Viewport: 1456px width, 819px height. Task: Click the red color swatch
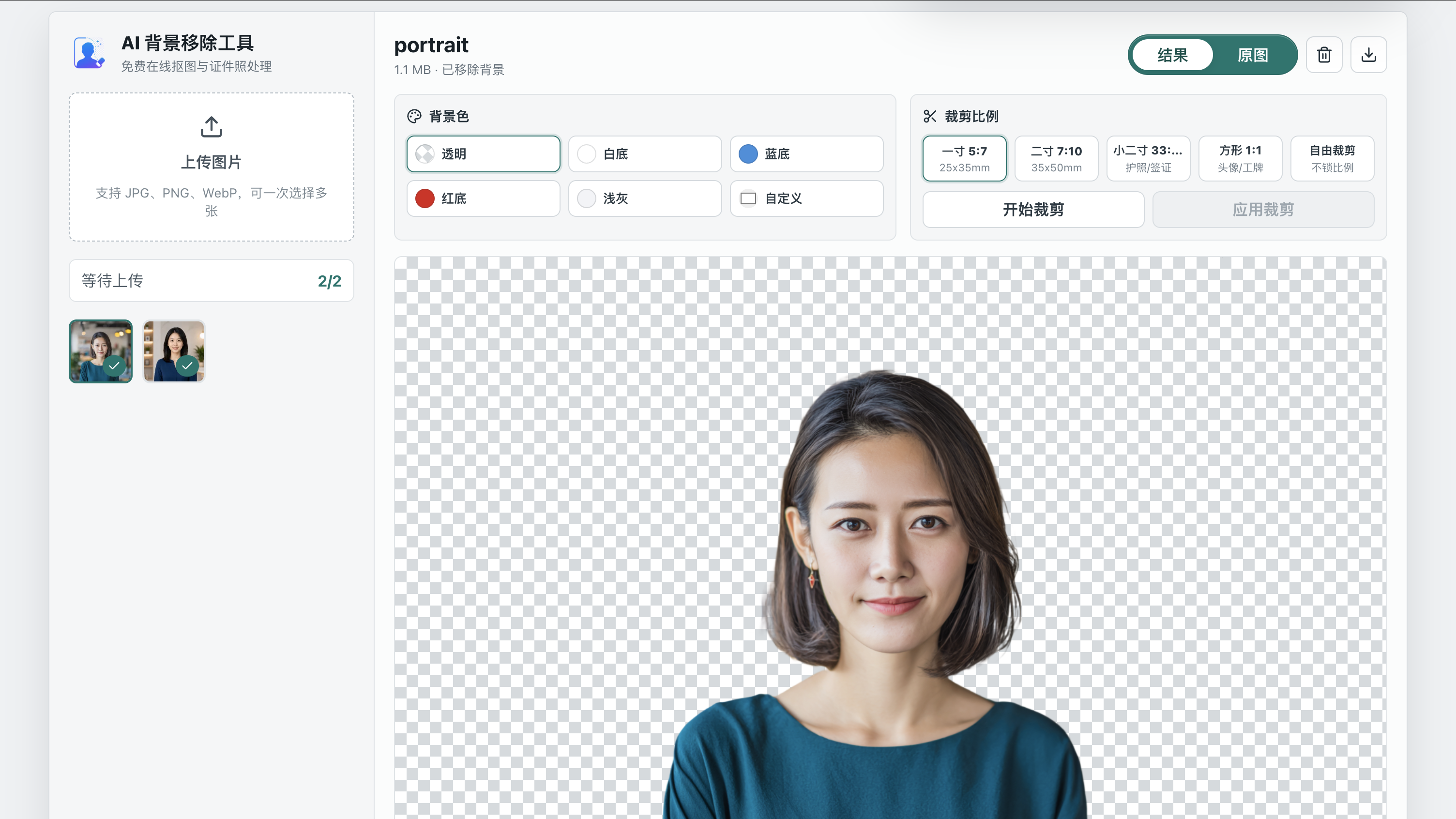tap(425, 198)
